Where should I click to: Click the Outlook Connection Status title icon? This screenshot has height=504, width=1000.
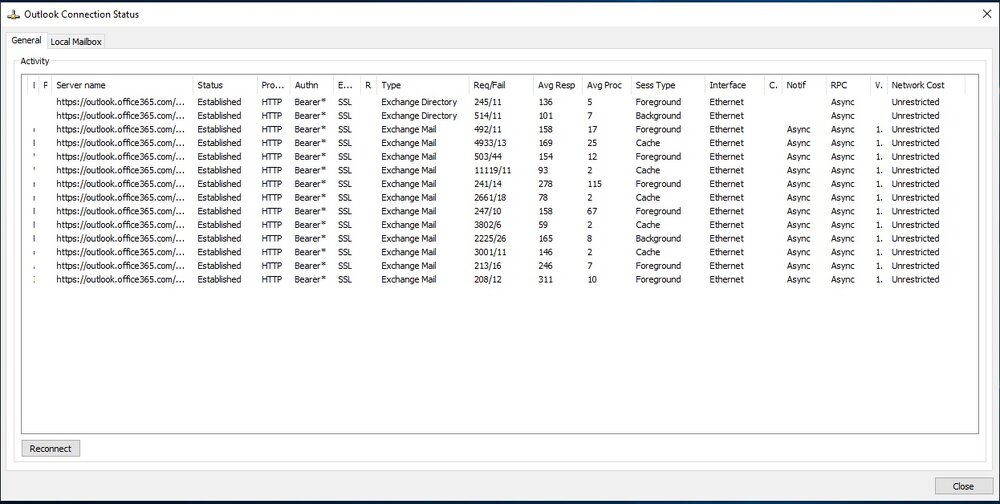[13, 14]
